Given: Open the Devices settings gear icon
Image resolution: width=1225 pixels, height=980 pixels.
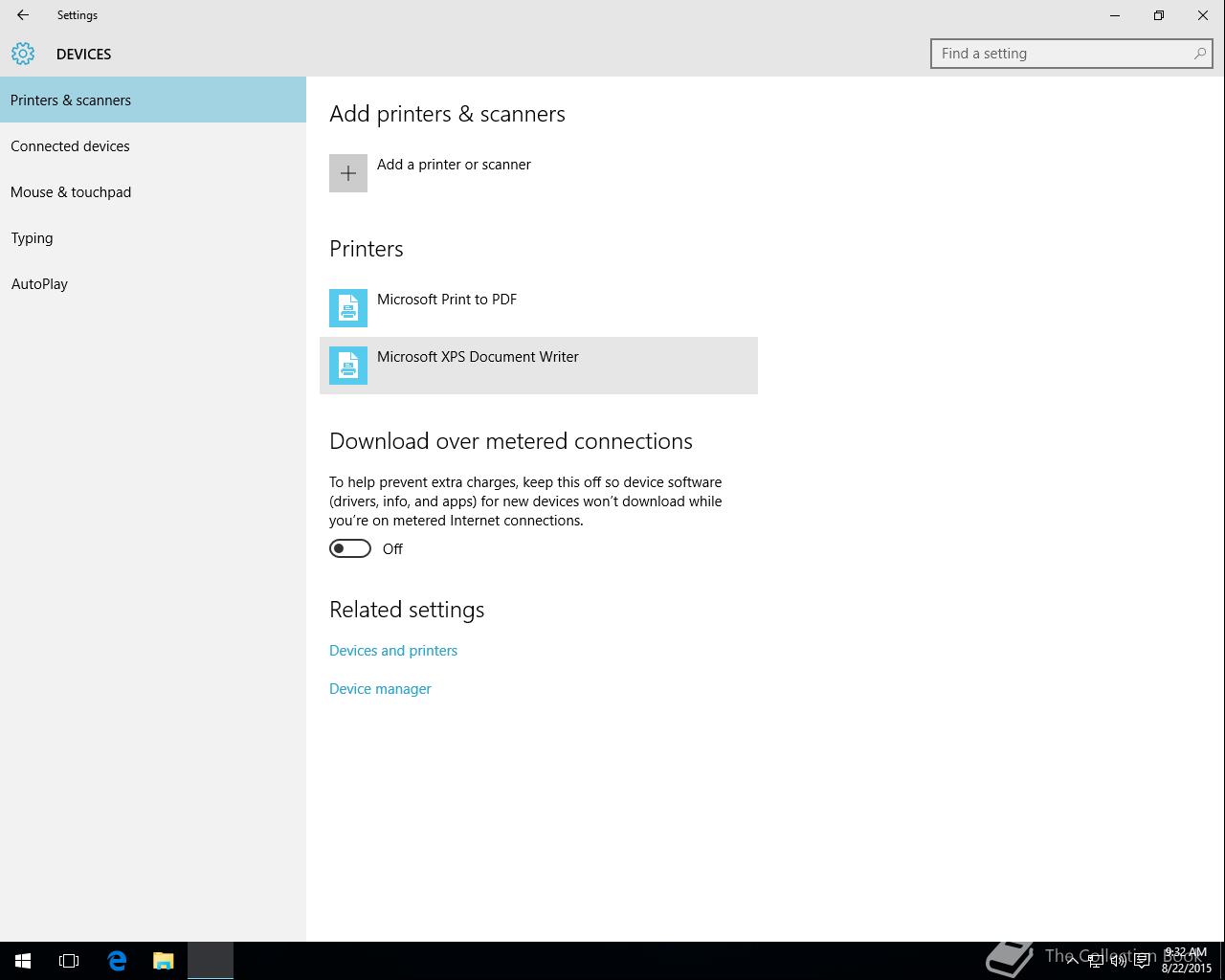Looking at the screenshot, I should pyautogui.click(x=23, y=54).
